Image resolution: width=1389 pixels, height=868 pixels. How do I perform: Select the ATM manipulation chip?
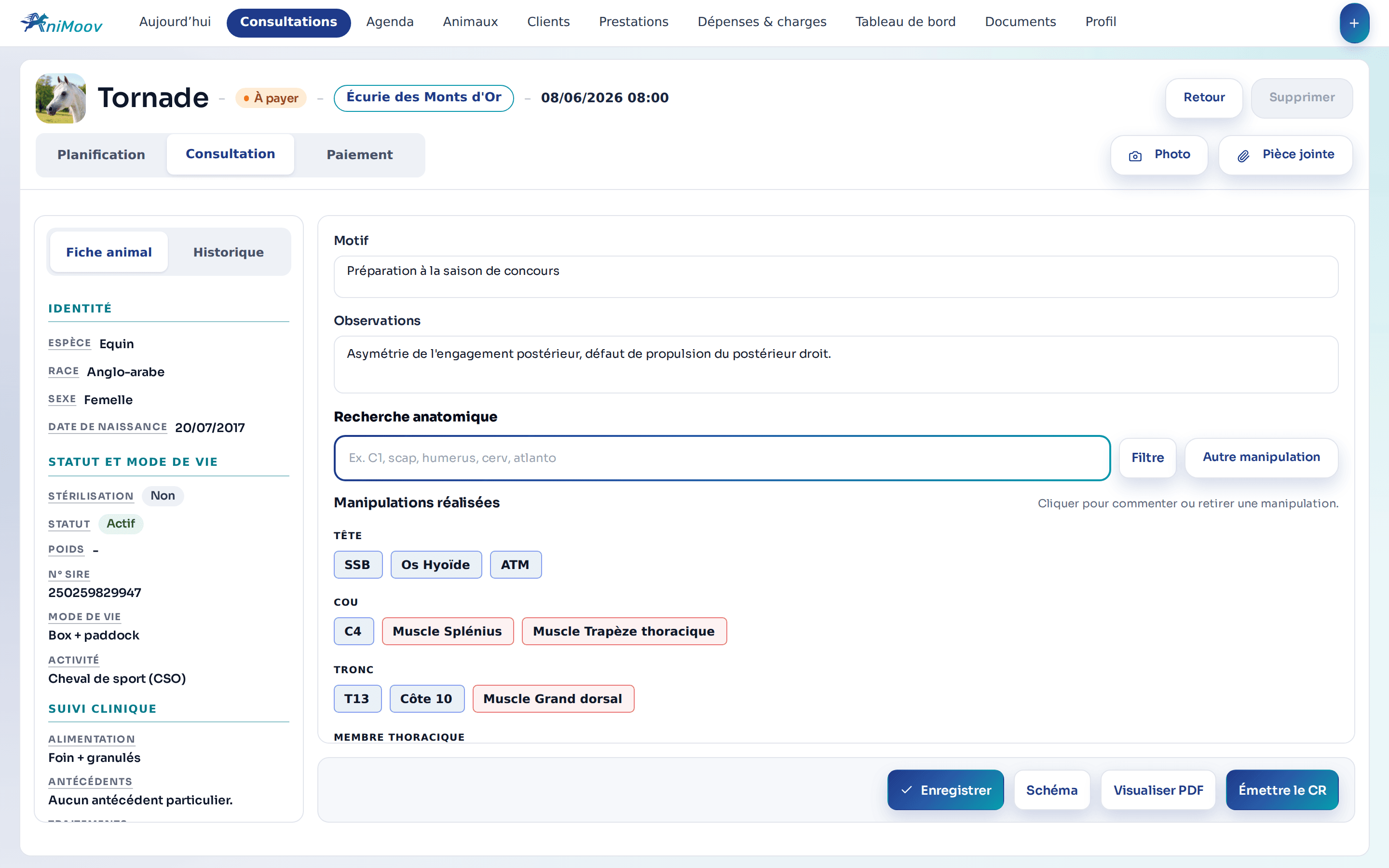[516, 565]
